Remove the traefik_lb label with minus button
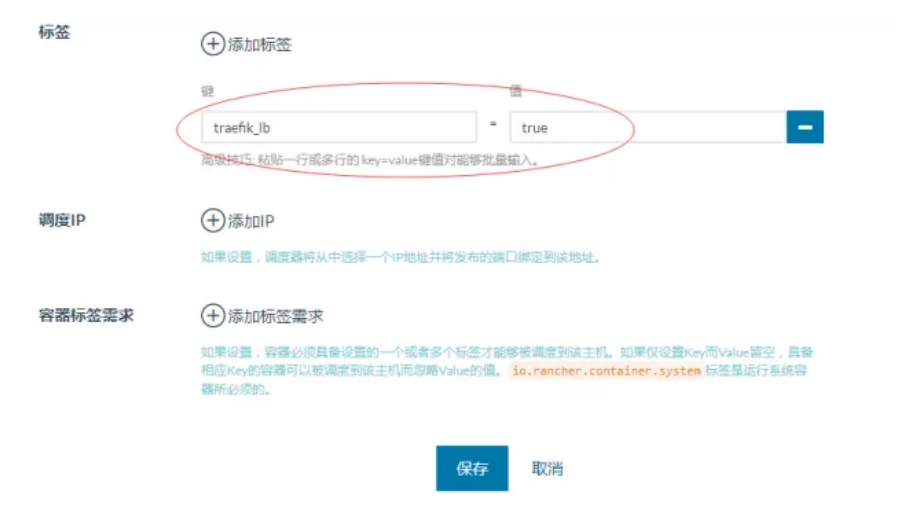Image resolution: width=902 pixels, height=511 pixels. click(805, 127)
